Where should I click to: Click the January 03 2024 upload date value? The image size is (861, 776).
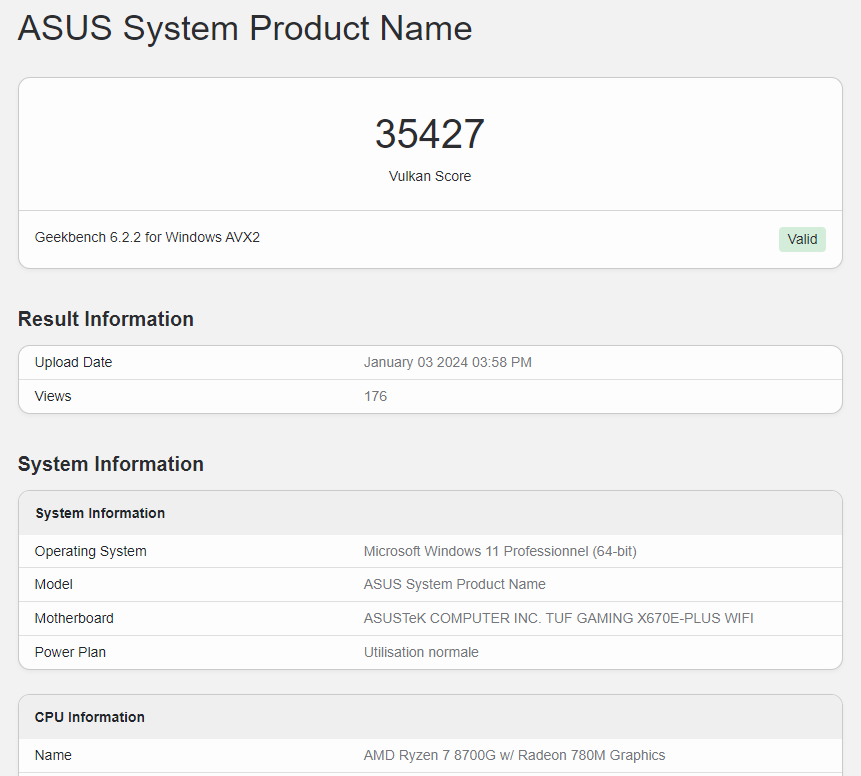[447, 362]
